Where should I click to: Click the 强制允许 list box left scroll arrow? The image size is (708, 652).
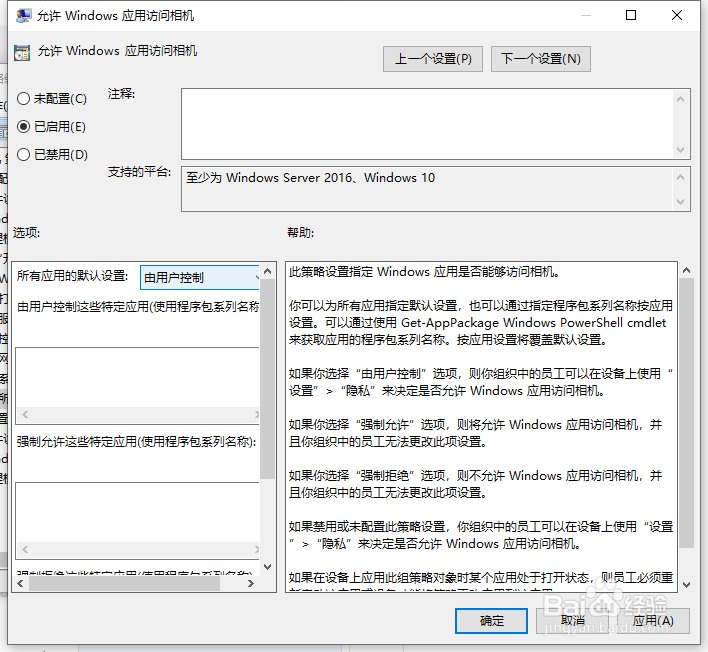tap(25, 549)
